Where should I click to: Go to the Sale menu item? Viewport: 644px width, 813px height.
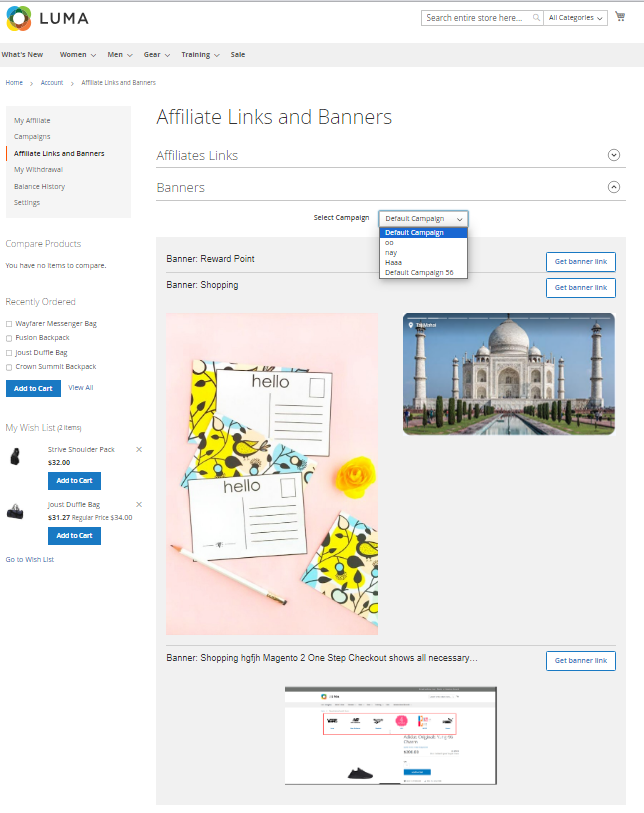coord(237,55)
